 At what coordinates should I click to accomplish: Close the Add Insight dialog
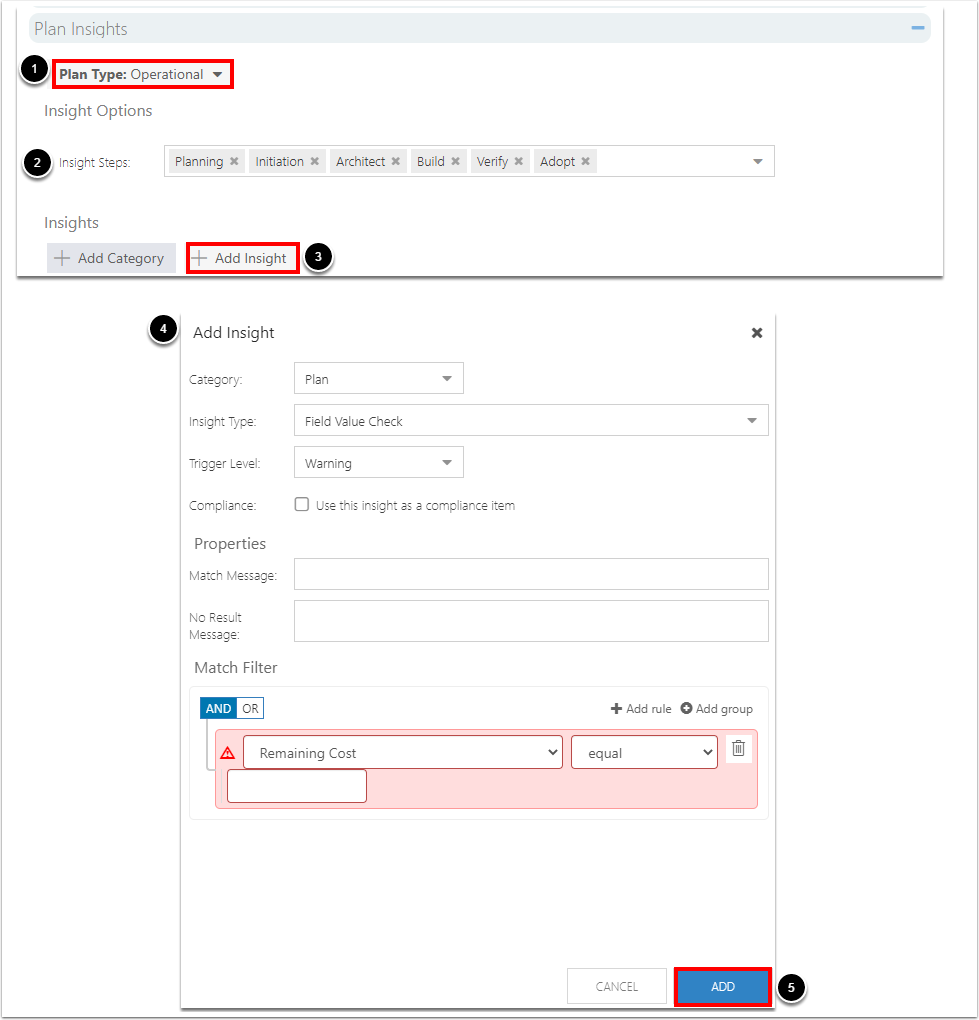[757, 333]
